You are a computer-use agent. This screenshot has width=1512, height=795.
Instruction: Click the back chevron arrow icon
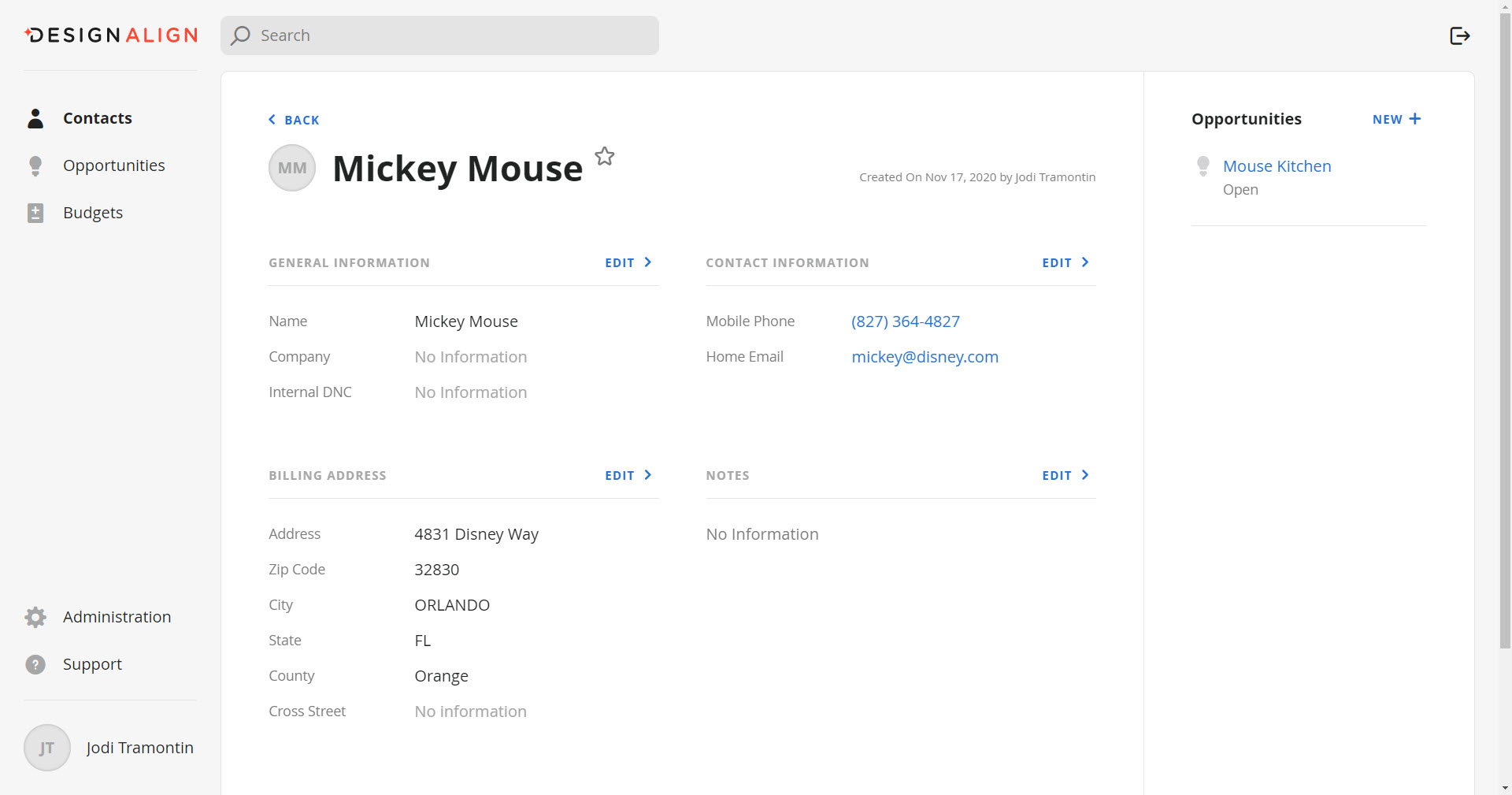tap(272, 120)
